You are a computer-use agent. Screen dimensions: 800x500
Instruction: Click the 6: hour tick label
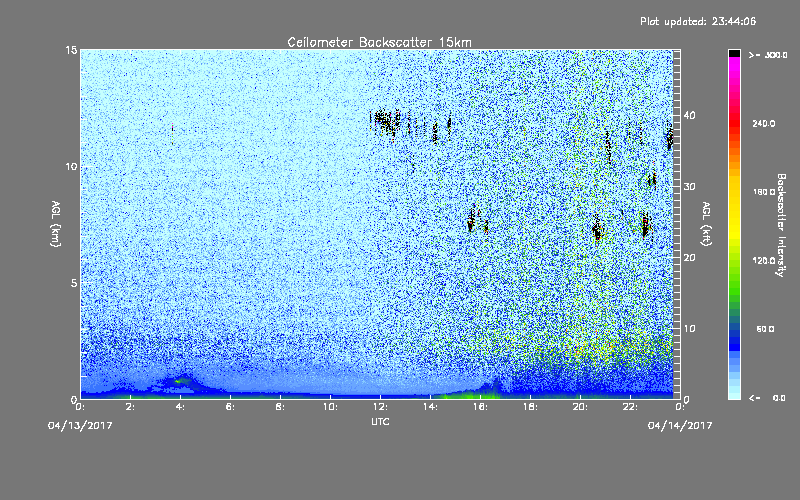point(231,407)
